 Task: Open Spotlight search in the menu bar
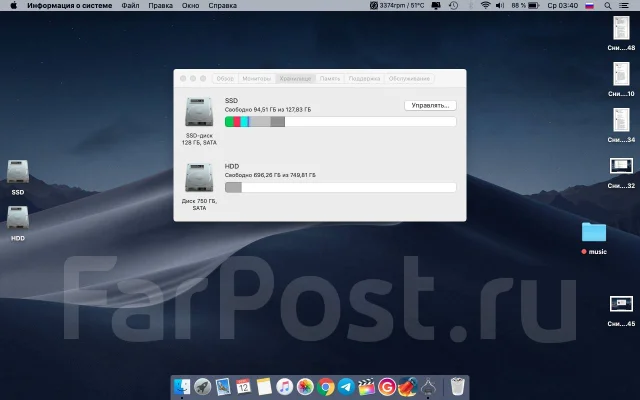tap(608, 6)
